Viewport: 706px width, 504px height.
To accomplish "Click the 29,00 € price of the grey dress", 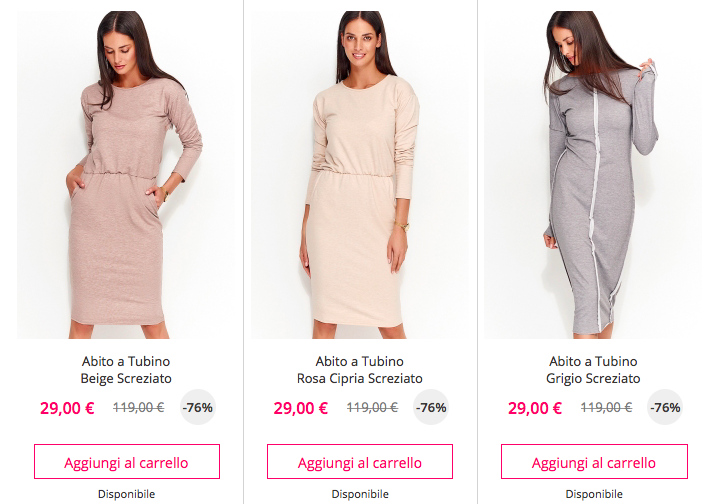I will tap(535, 408).
